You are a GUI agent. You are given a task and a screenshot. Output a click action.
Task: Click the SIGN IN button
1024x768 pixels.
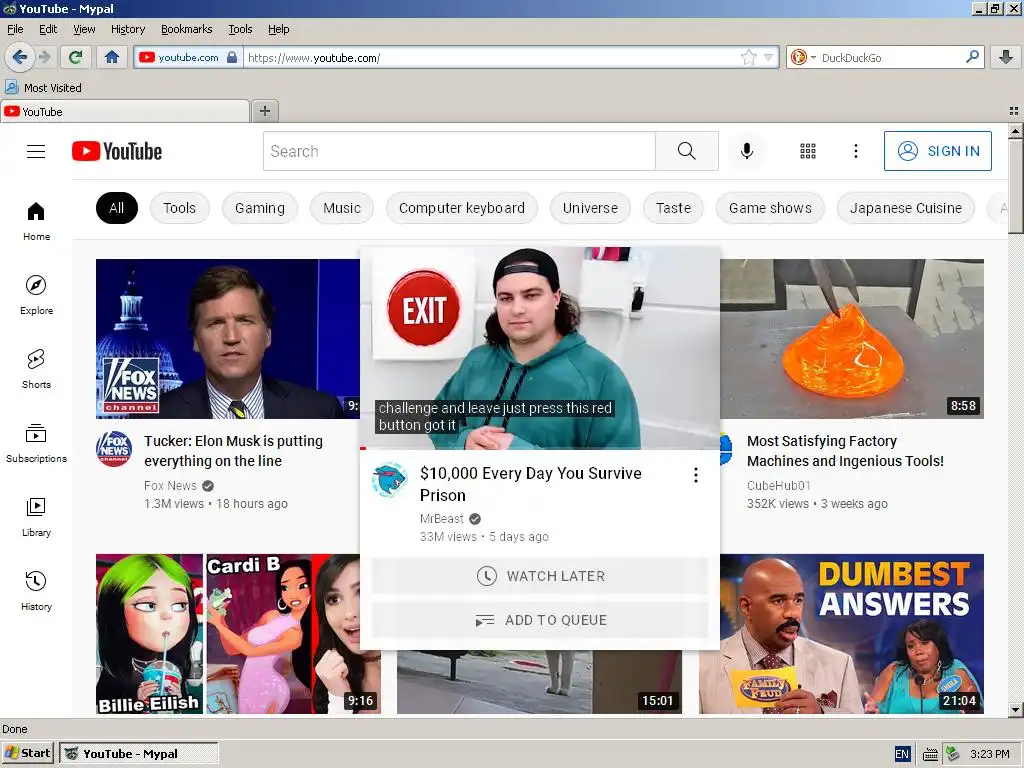pos(937,151)
